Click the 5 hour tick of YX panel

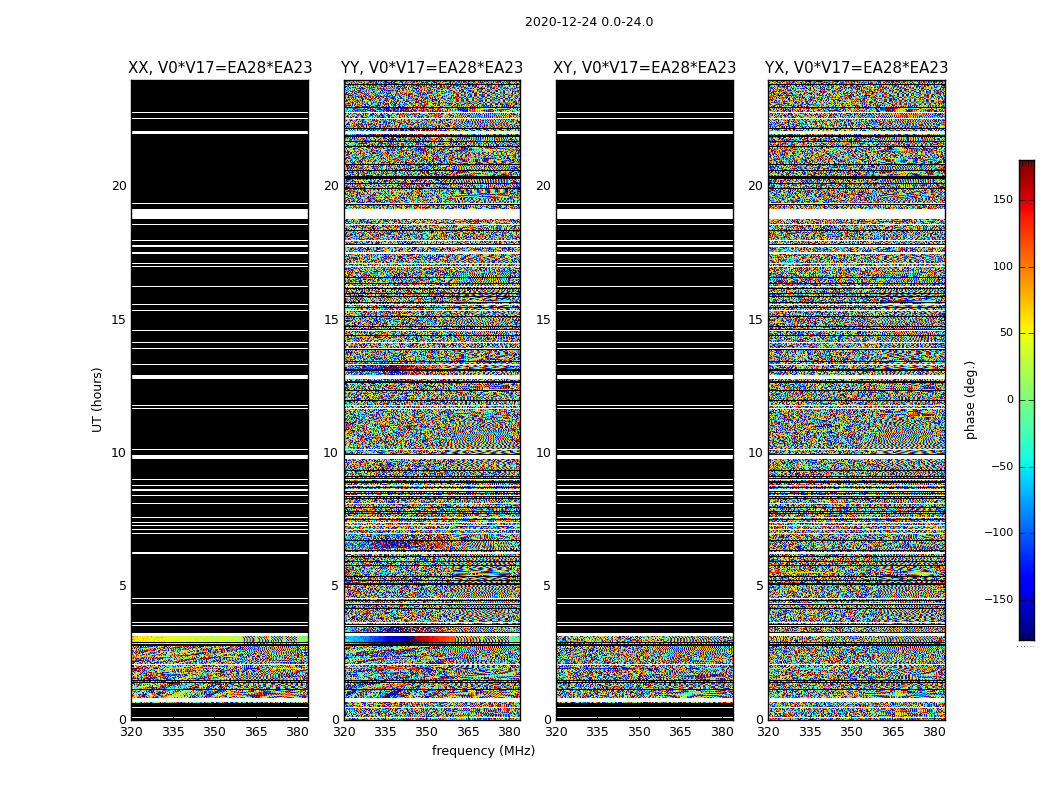[x=759, y=586]
